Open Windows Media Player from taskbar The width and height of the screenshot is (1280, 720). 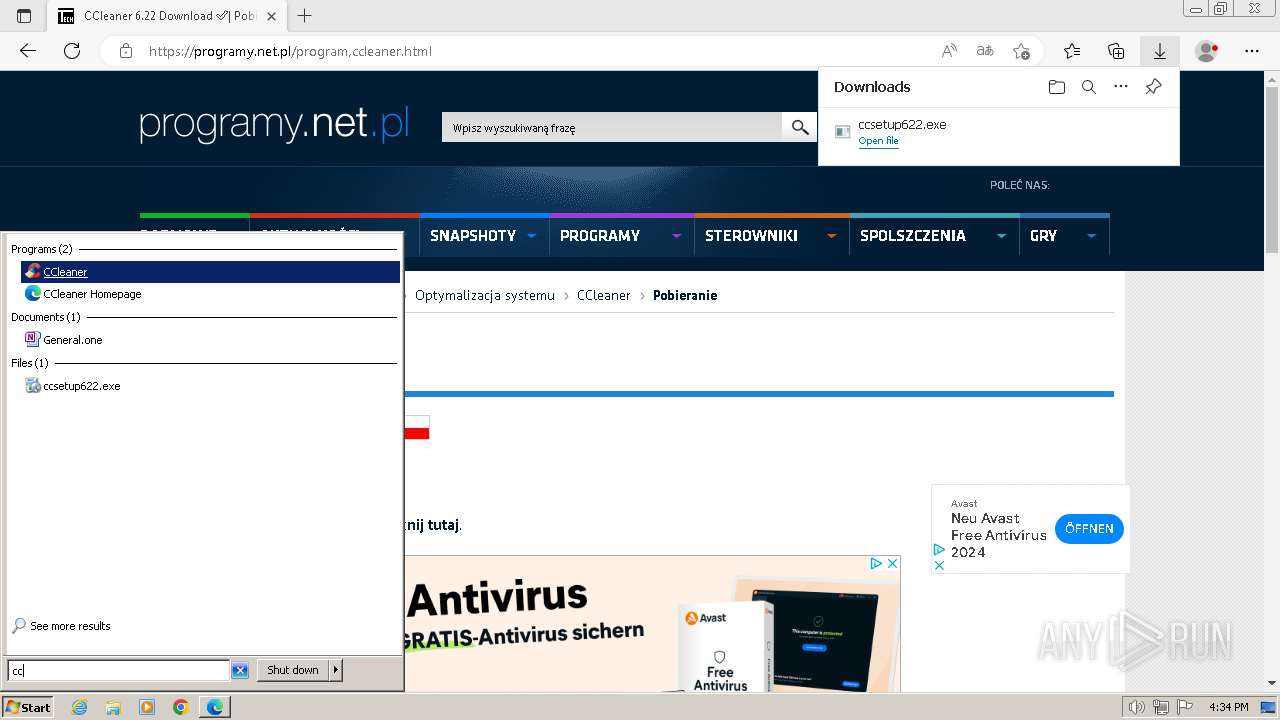pos(147,707)
